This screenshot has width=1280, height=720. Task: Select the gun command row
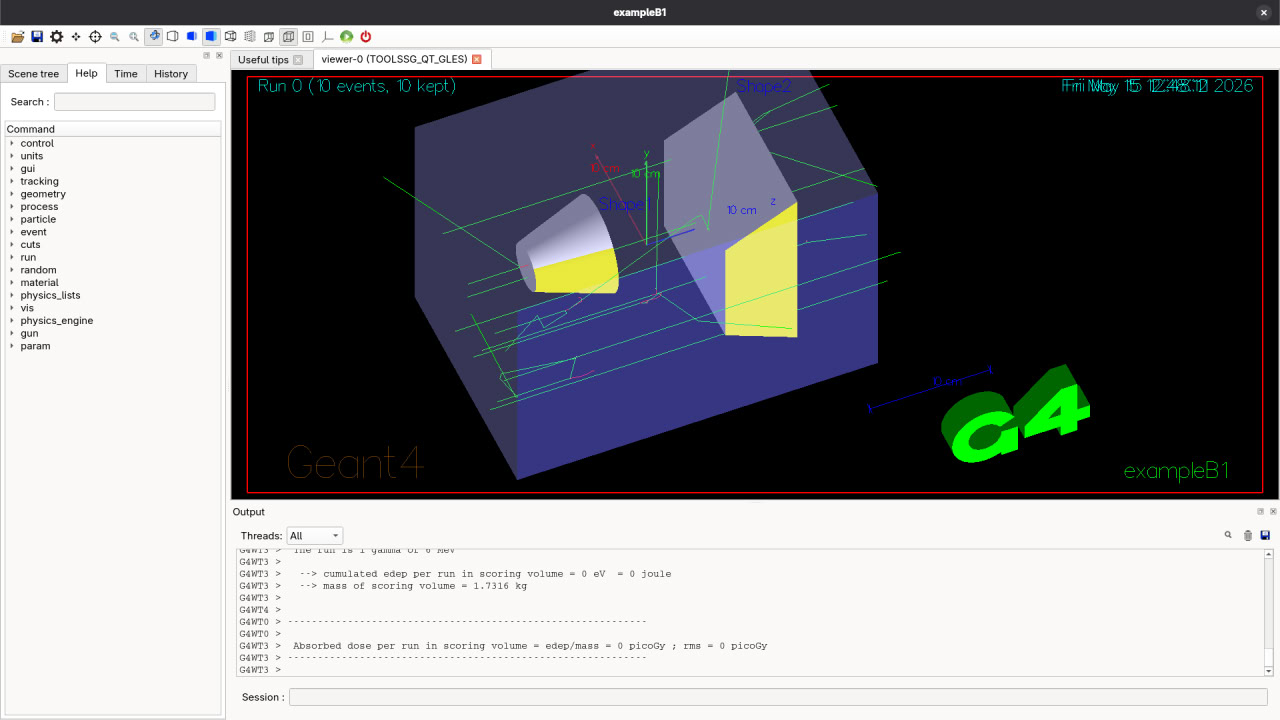click(x=113, y=333)
